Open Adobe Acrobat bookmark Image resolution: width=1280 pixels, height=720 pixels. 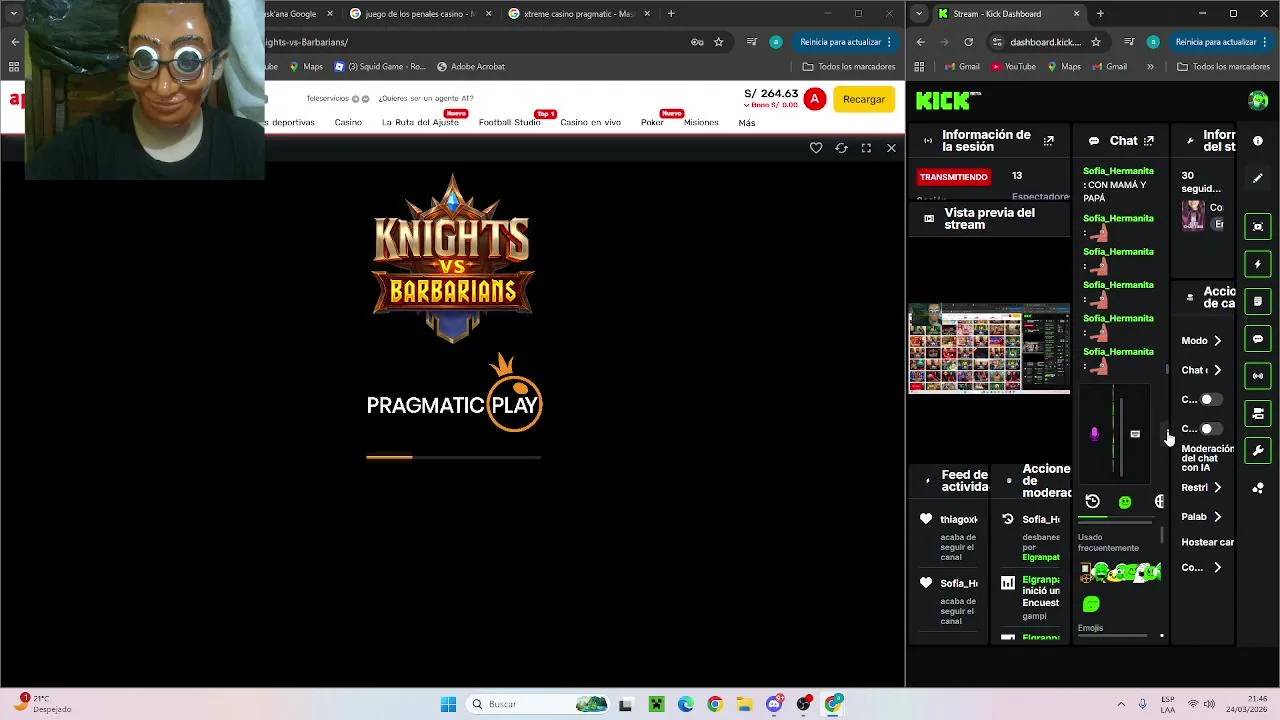click(x=470, y=67)
